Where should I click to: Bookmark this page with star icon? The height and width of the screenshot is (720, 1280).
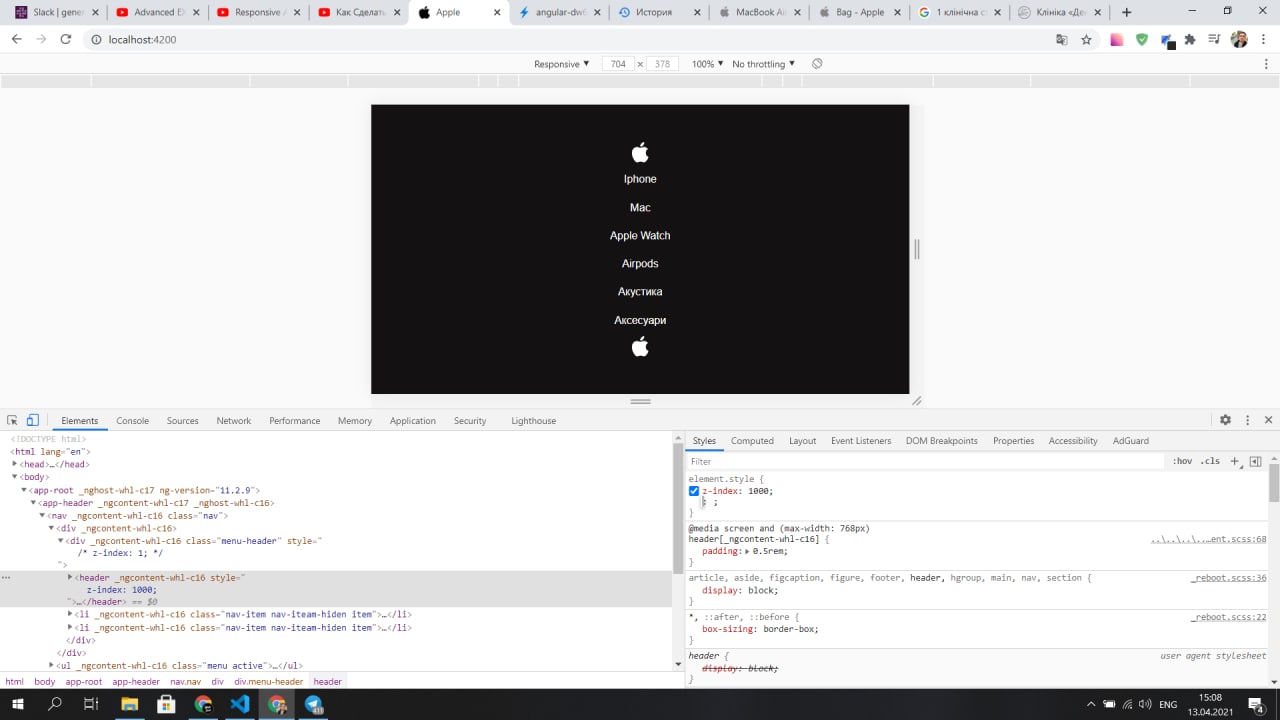(1086, 40)
